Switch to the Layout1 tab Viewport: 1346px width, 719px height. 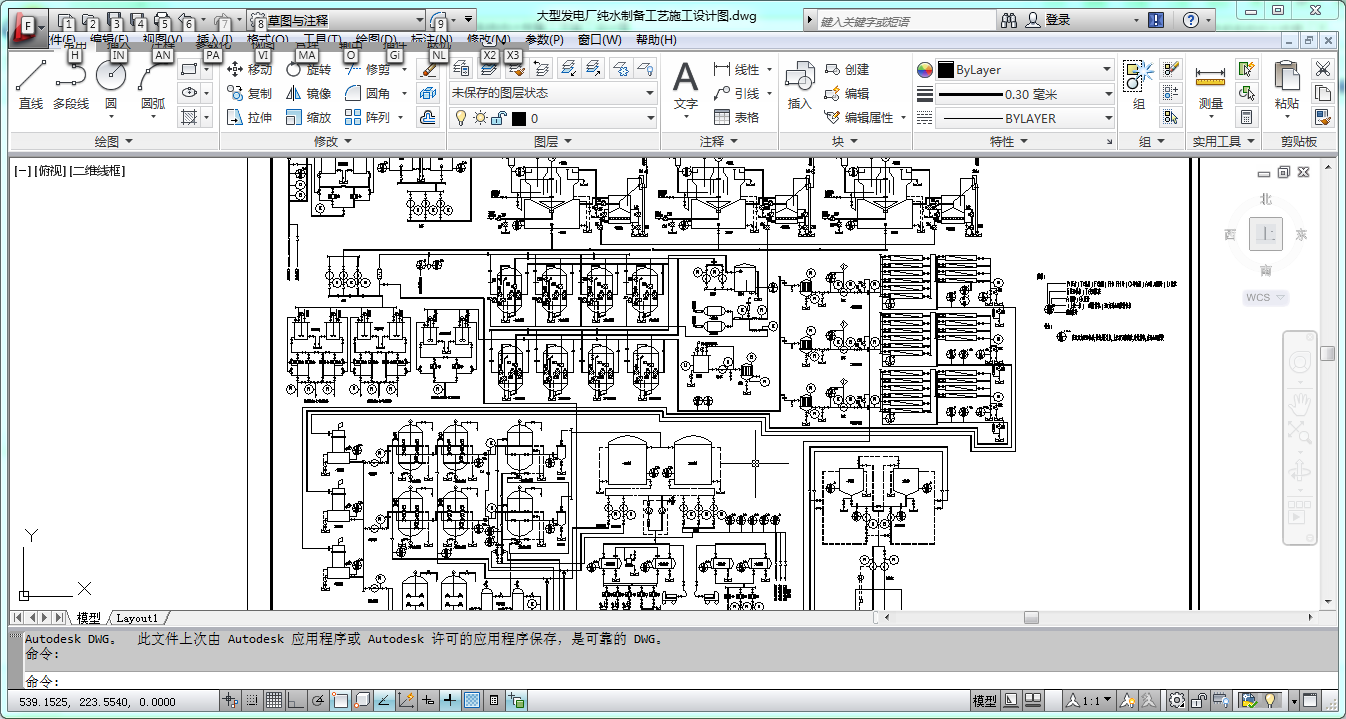[138, 618]
